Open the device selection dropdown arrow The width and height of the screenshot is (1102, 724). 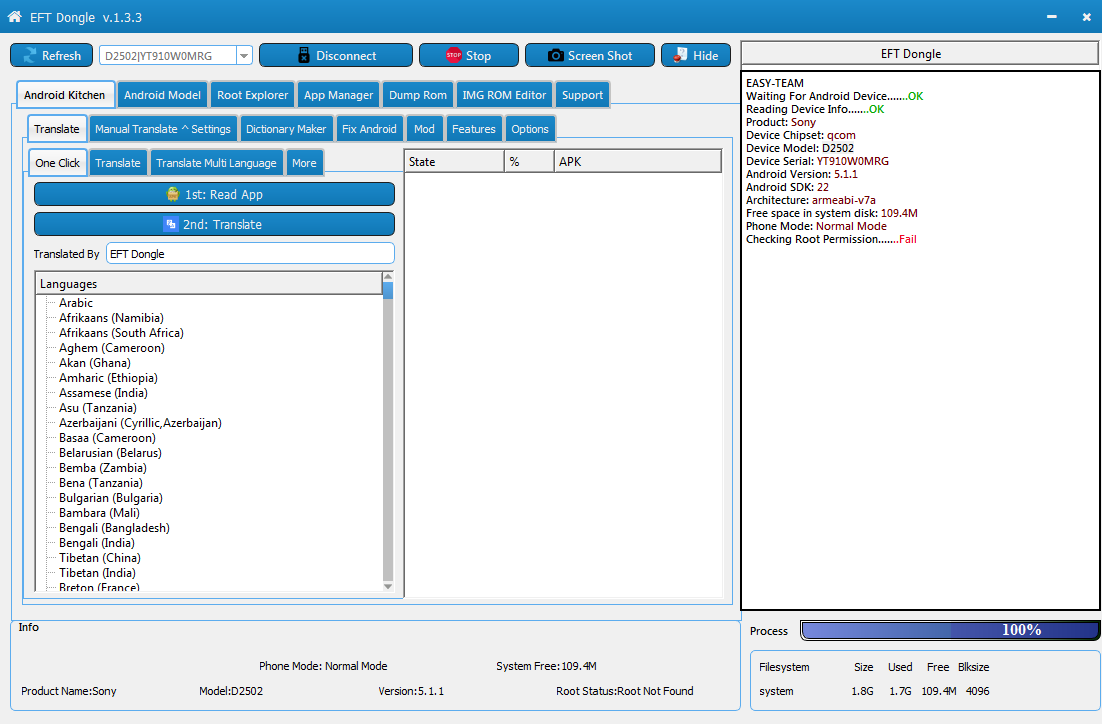tap(244, 56)
